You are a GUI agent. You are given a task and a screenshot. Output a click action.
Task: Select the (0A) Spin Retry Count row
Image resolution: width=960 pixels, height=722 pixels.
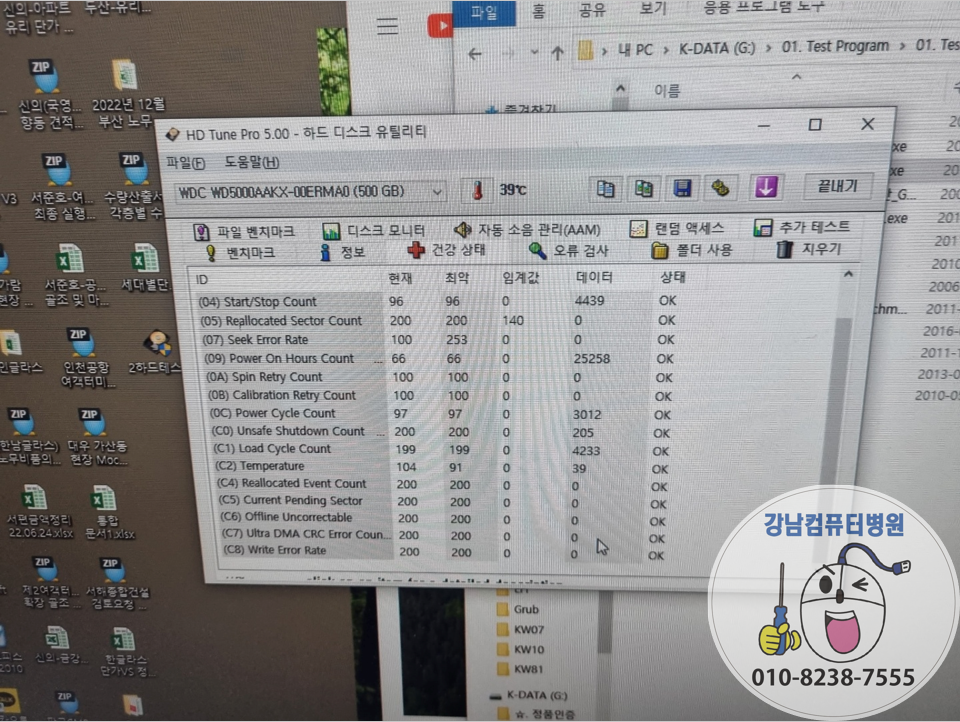(x=440, y=377)
